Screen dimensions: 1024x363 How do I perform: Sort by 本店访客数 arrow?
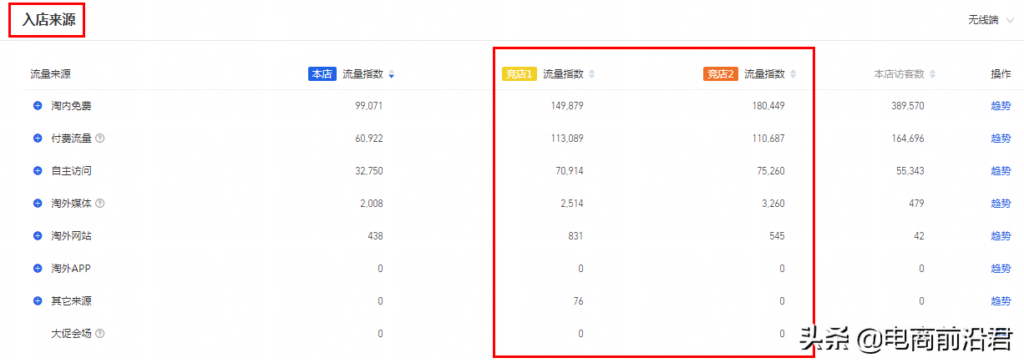pyautogui.click(x=933, y=74)
